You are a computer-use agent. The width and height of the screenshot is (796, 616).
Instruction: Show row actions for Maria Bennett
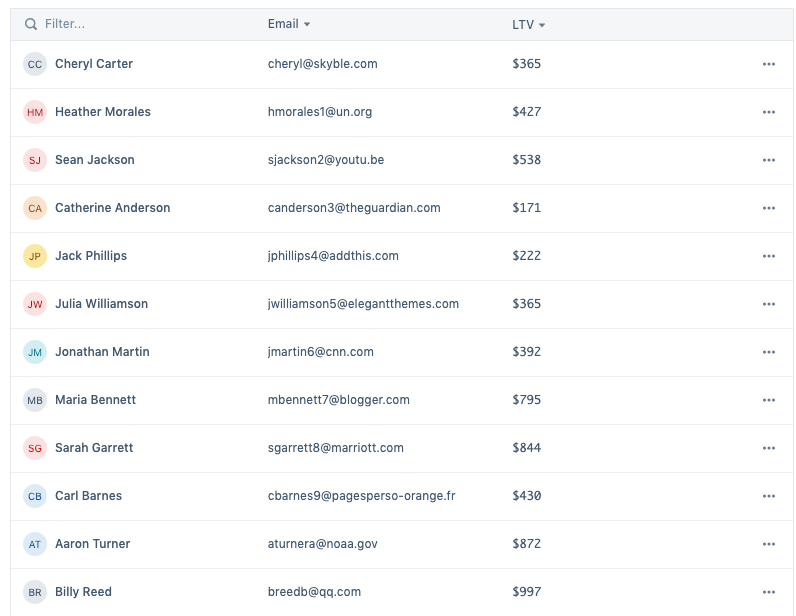tap(768, 400)
